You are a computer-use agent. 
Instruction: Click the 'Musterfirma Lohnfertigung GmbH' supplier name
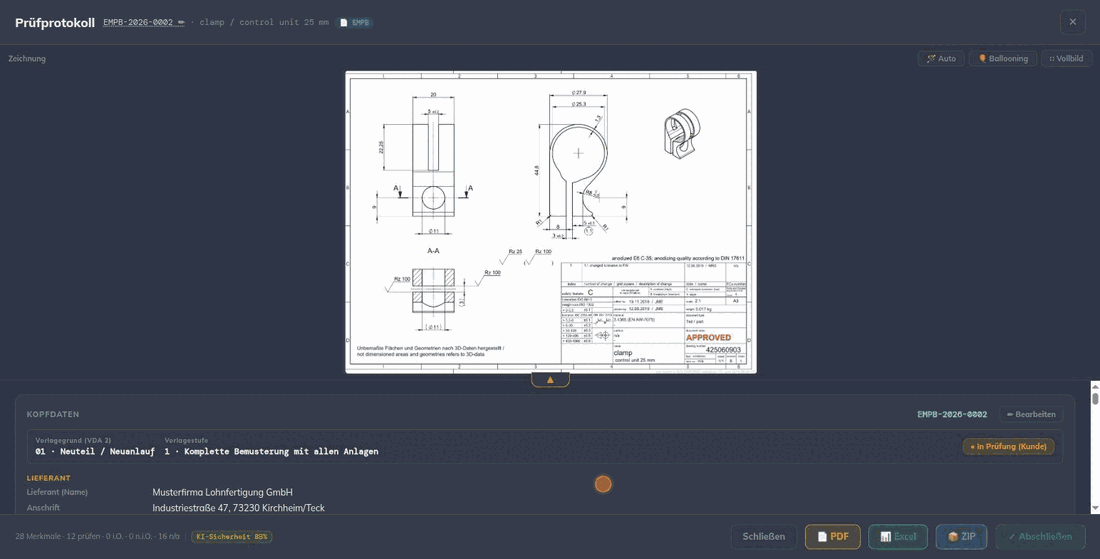click(x=222, y=492)
